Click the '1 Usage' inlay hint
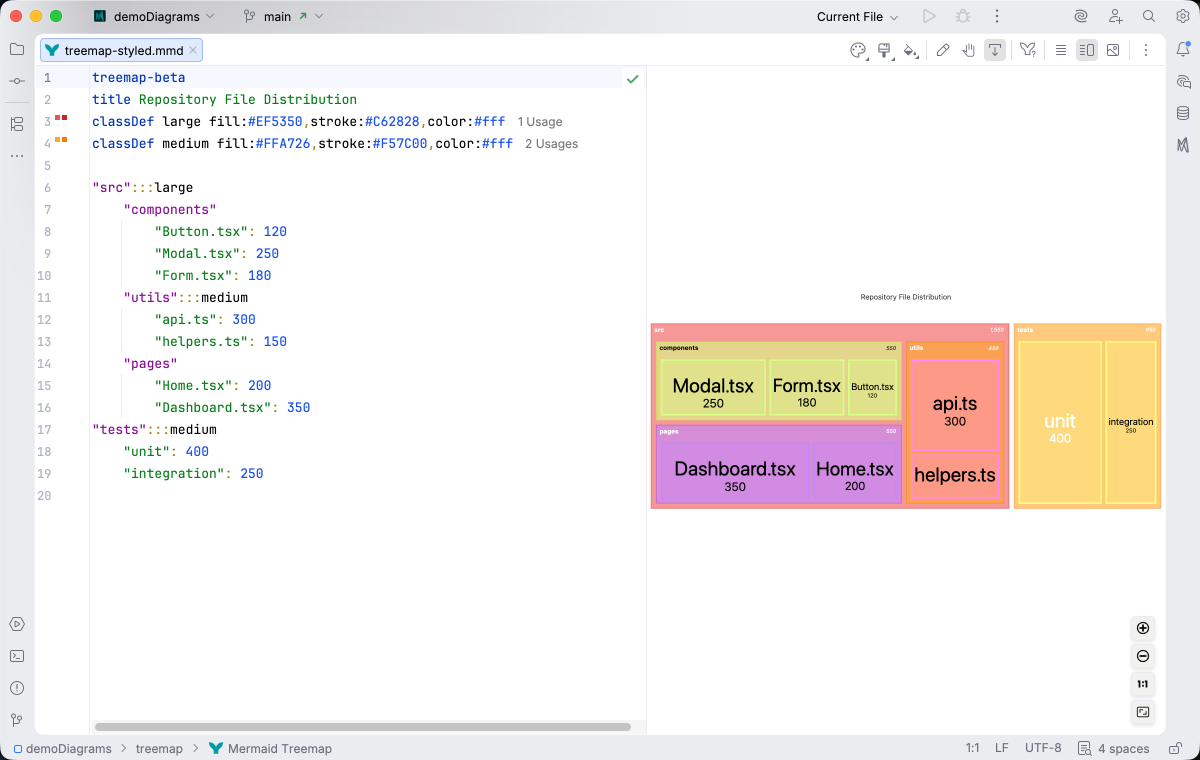The width and height of the screenshot is (1200, 760). (x=540, y=122)
